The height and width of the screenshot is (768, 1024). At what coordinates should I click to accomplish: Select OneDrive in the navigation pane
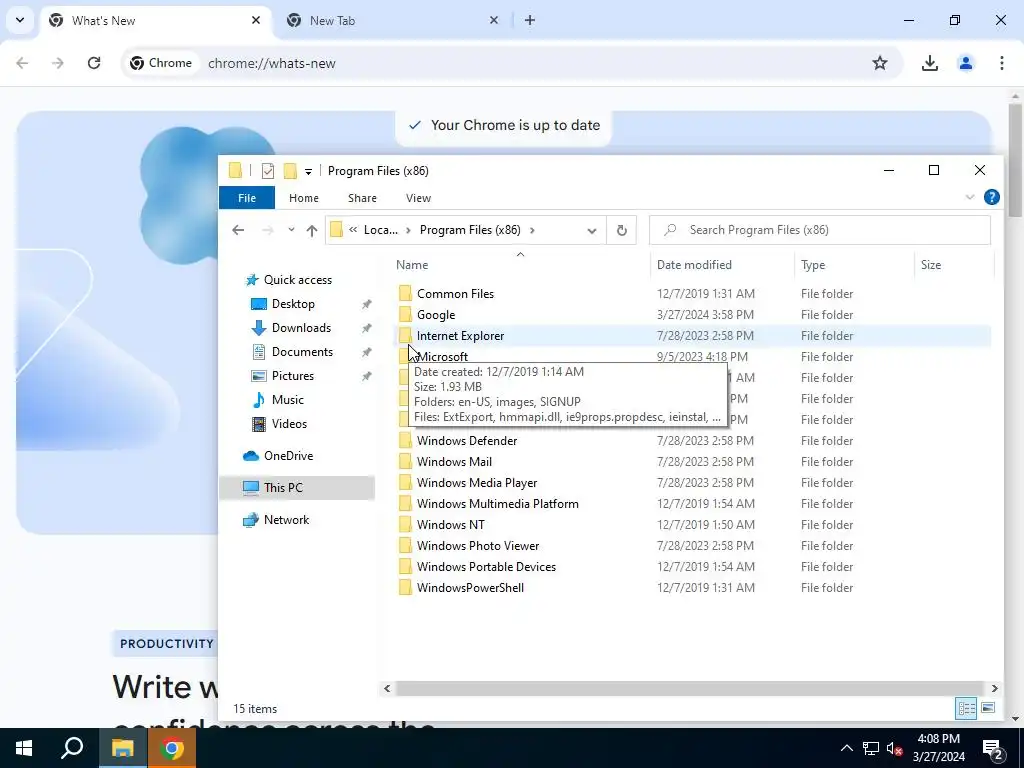(x=288, y=456)
